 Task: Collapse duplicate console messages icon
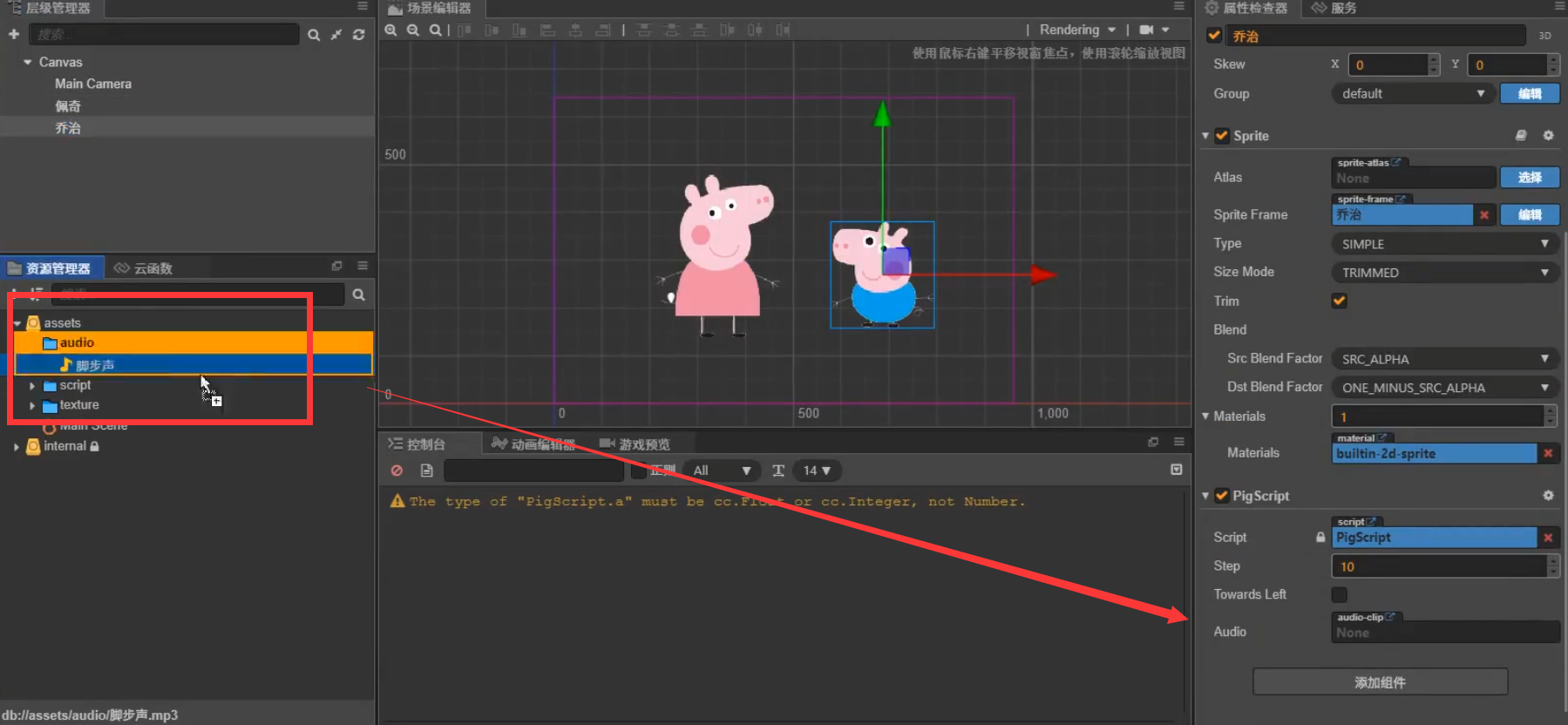pos(1177,470)
